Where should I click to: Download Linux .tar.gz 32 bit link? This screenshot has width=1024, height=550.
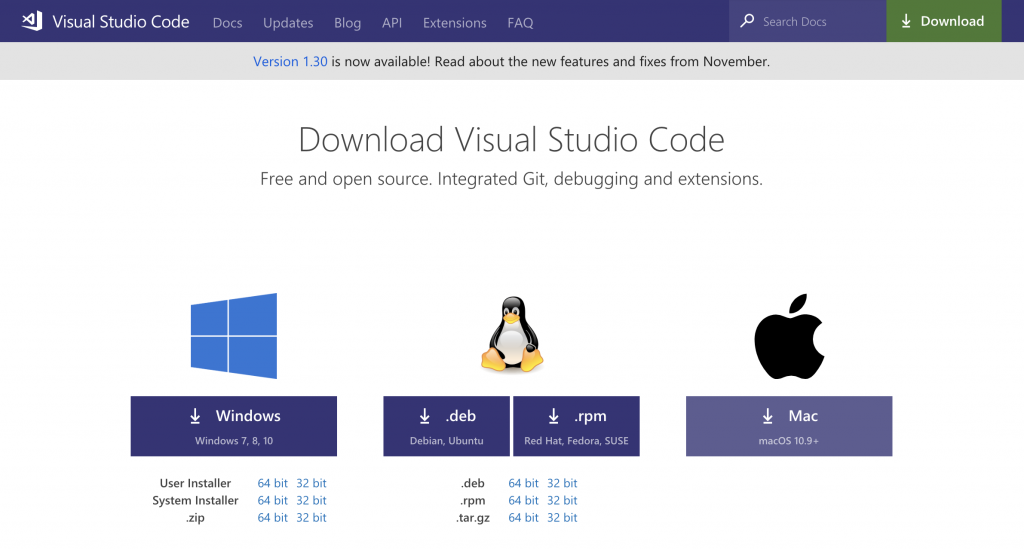point(562,517)
